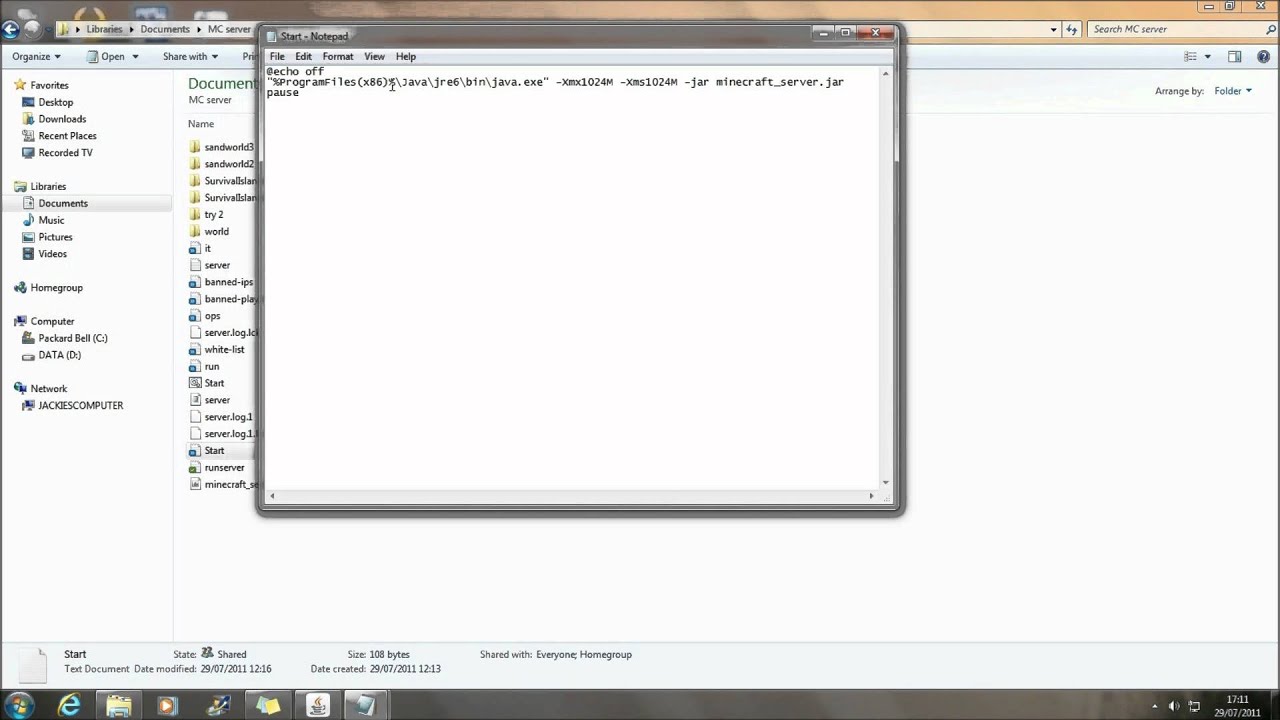Show hidden tray icons arrow
Image resolution: width=1280 pixels, height=720 pixels.
pyautogui.click(x=1155, y=706)
